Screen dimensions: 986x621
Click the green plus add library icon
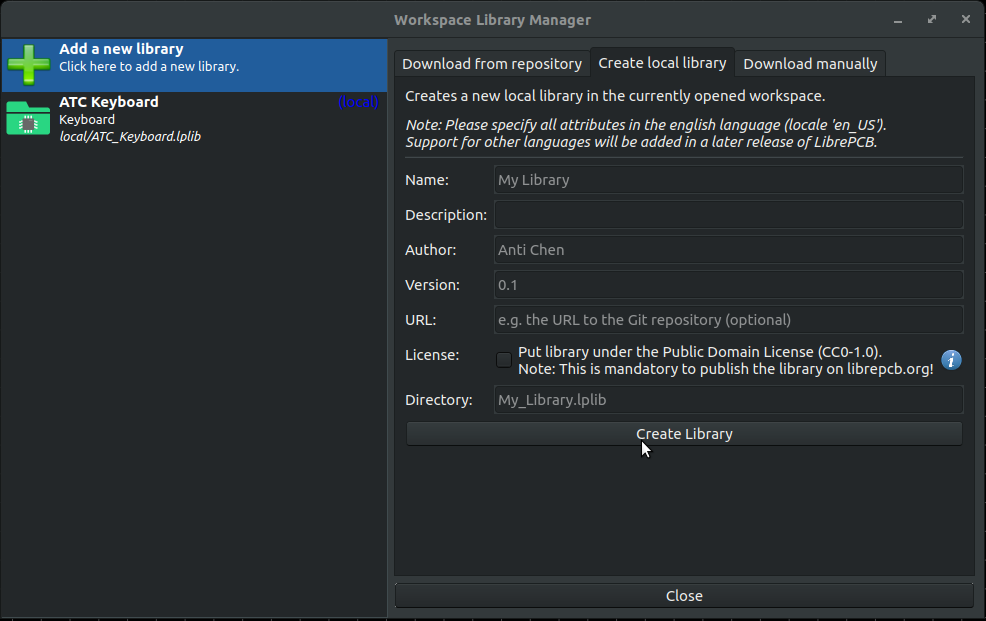pyautogui.click(x=28, y=64)
